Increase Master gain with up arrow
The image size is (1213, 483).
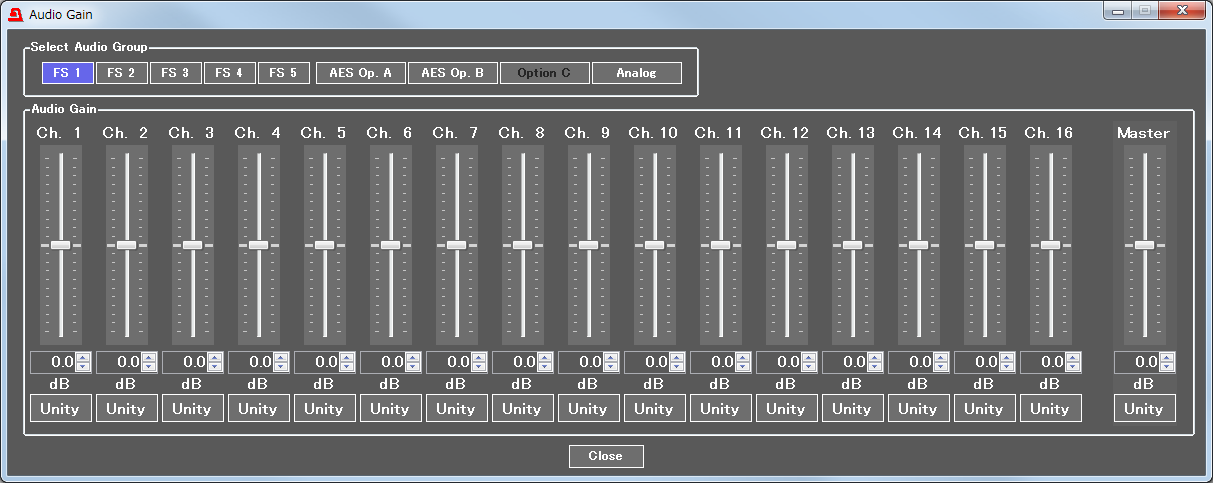[x=1167, y=357]
